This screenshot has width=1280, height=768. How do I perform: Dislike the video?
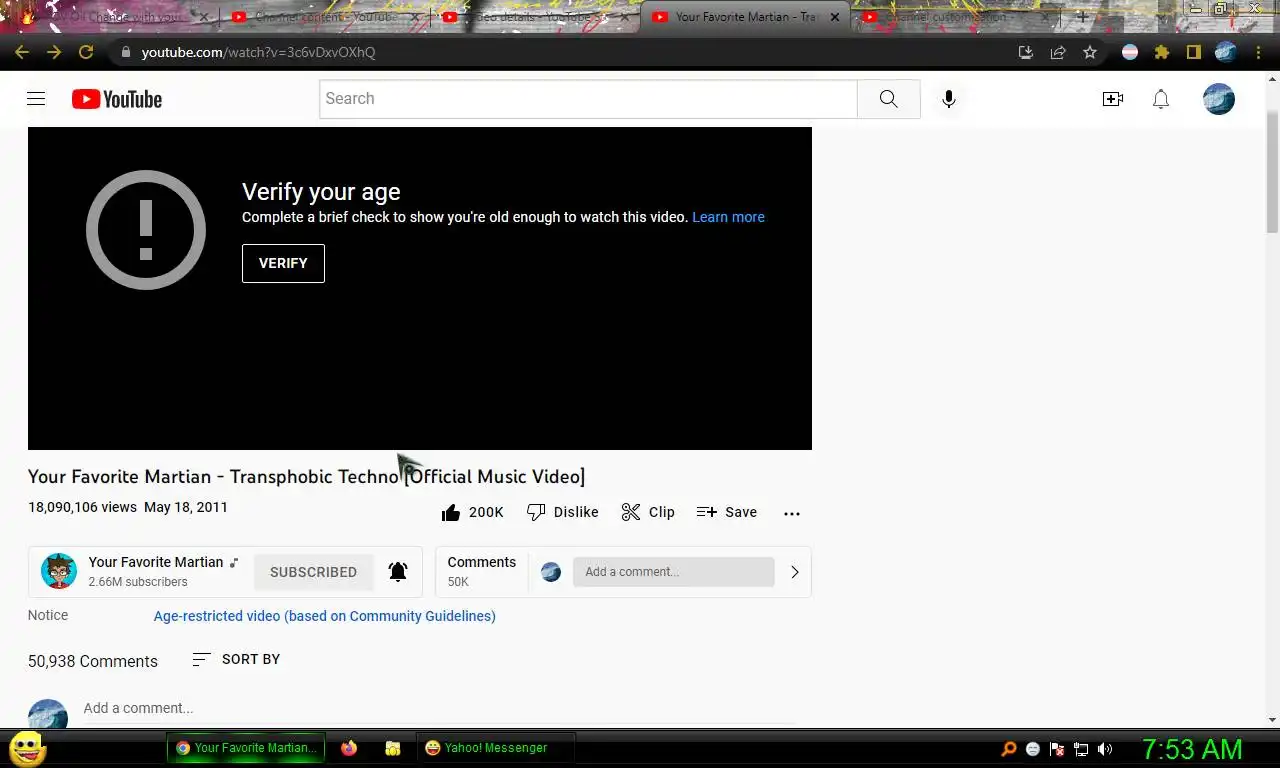[563, 512]
